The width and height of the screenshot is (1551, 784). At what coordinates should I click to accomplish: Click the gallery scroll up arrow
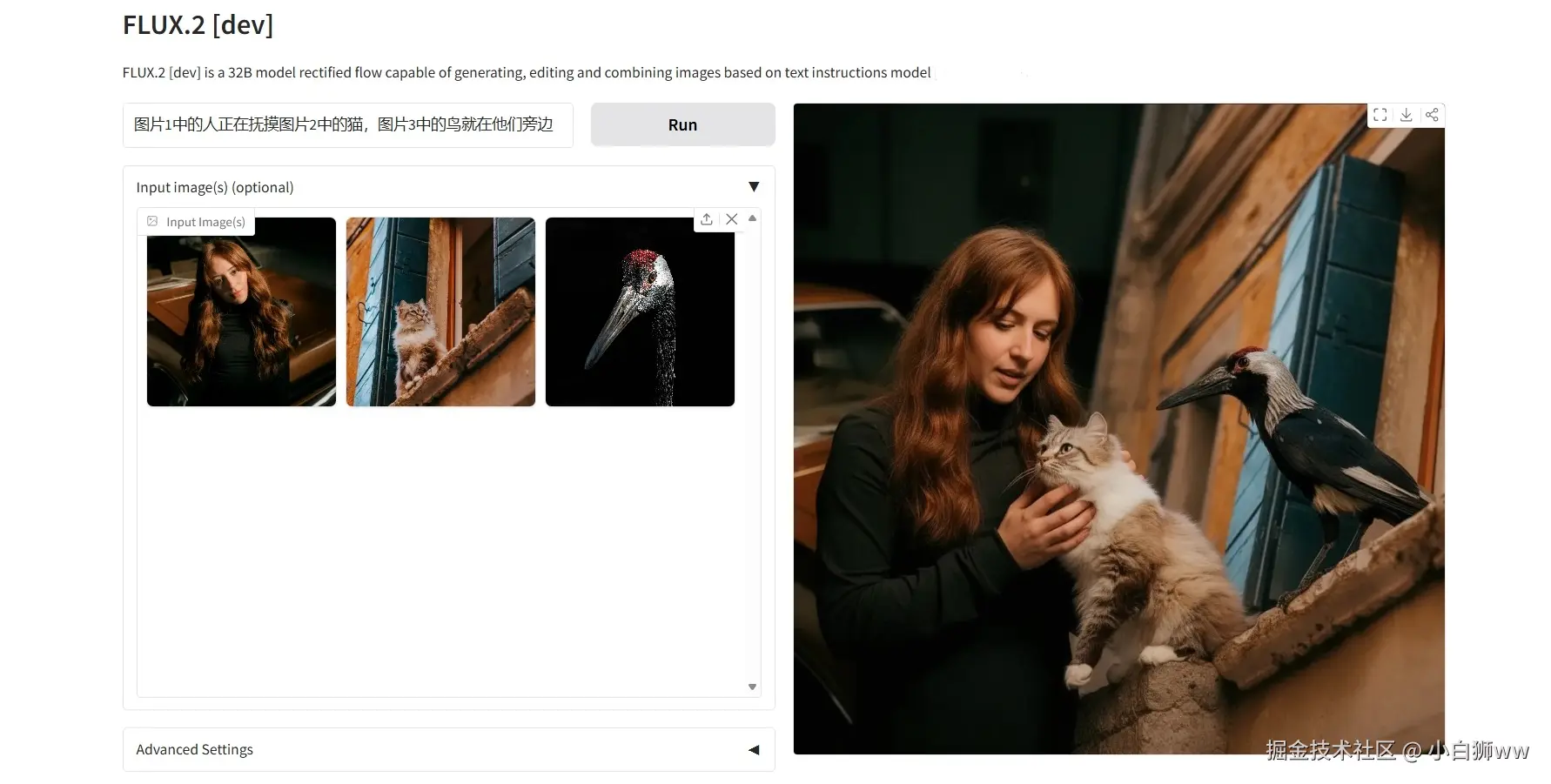coord(752,218)
